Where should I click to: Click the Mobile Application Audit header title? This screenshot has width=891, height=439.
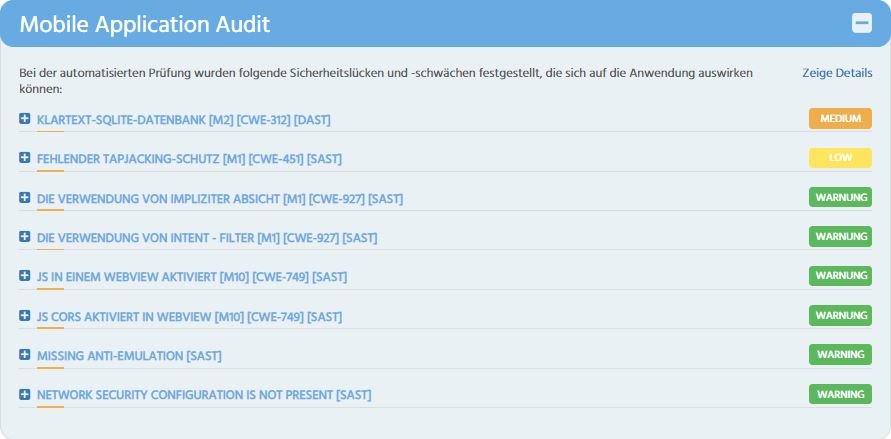tap(145, 24)
